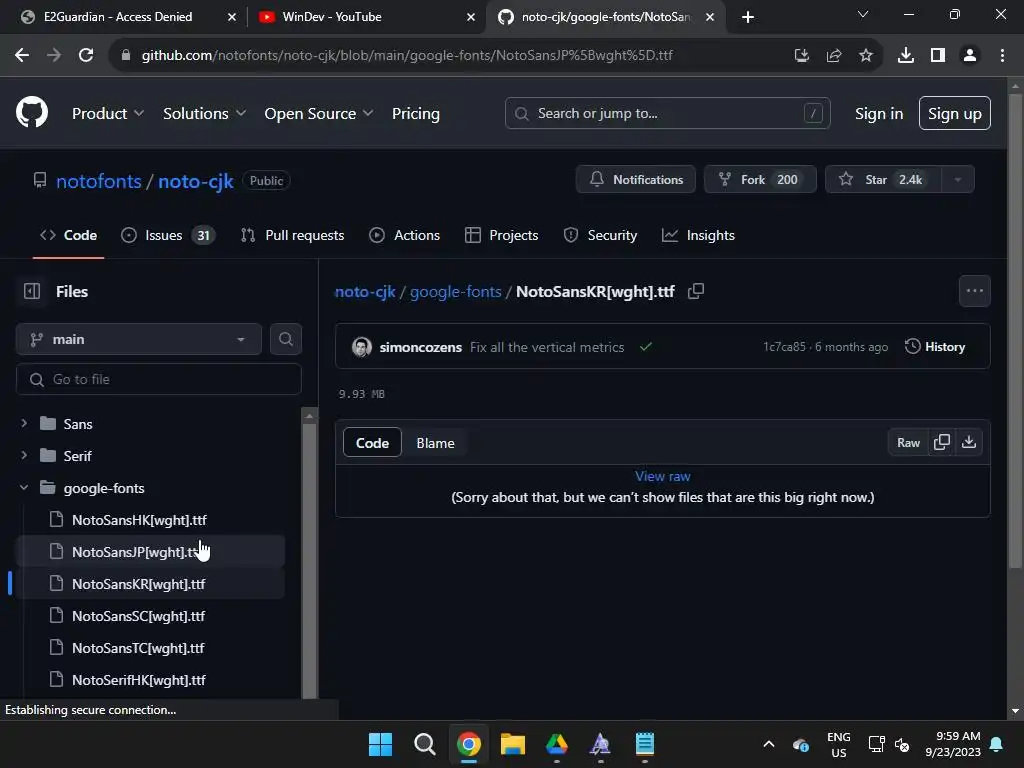Open the GitHub homepage logo
The height and width of the screenshot is (768, 1024).
click(32, 112)
